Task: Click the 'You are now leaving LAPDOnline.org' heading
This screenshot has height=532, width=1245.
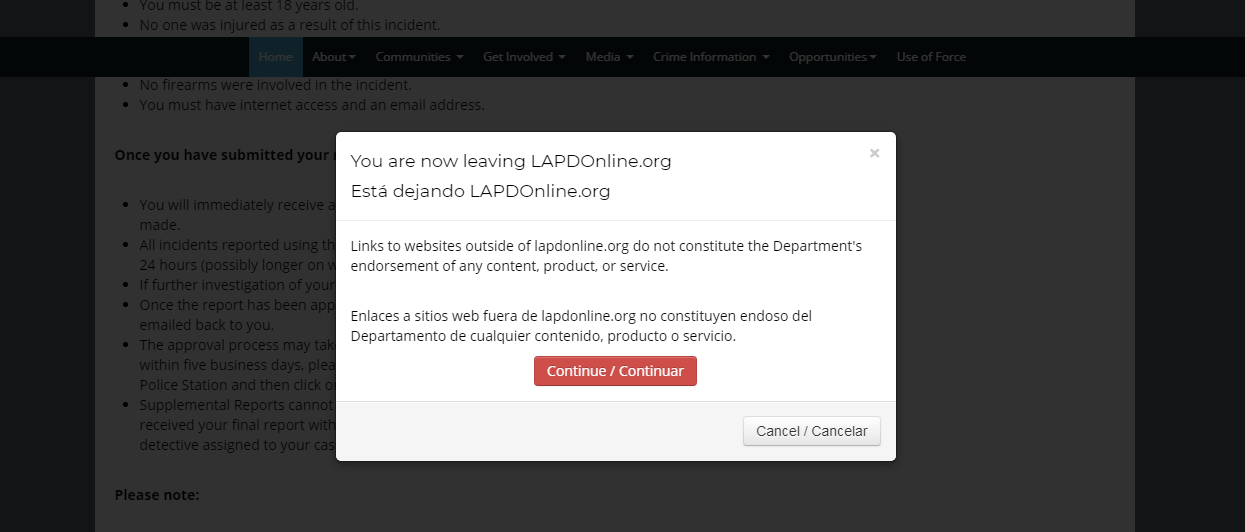Action: pos(511,161)
